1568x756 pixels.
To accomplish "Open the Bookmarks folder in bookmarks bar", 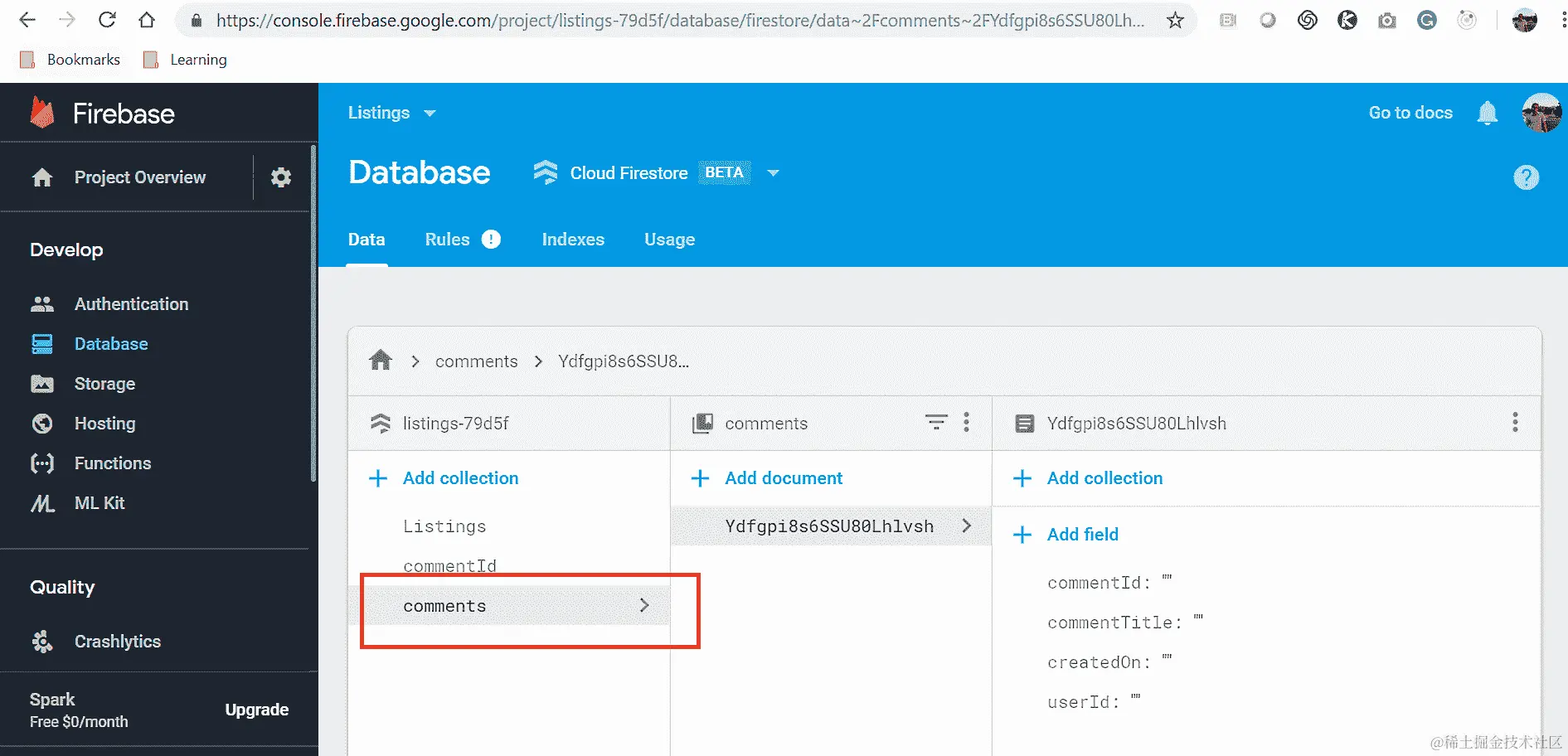I will pyautogui.click(x=70, y=60).
